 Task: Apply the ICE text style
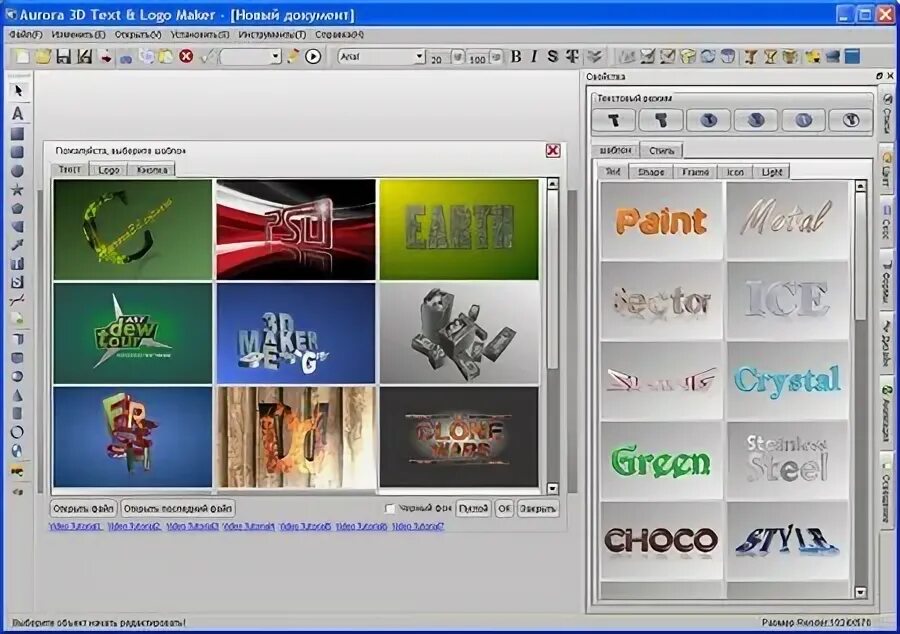click(788, 301)
